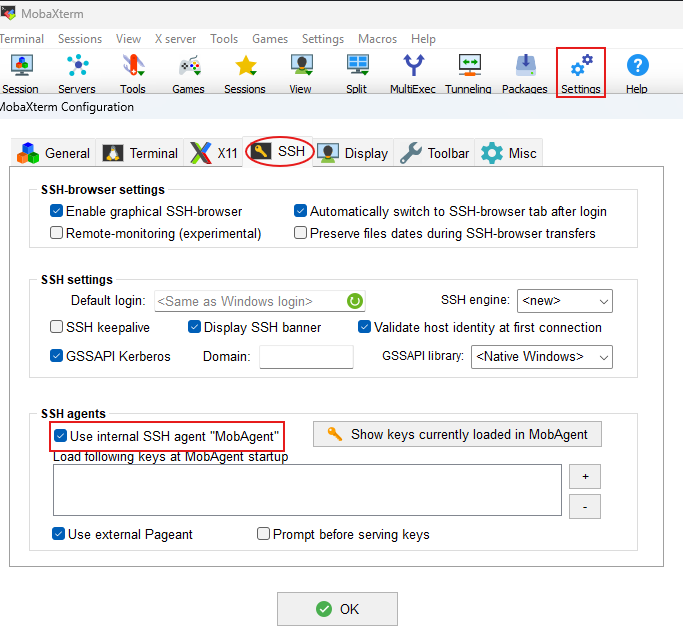The image size is (683, 631).
Task: Click the View toolbar icon
Action: (x=301, y=74)
